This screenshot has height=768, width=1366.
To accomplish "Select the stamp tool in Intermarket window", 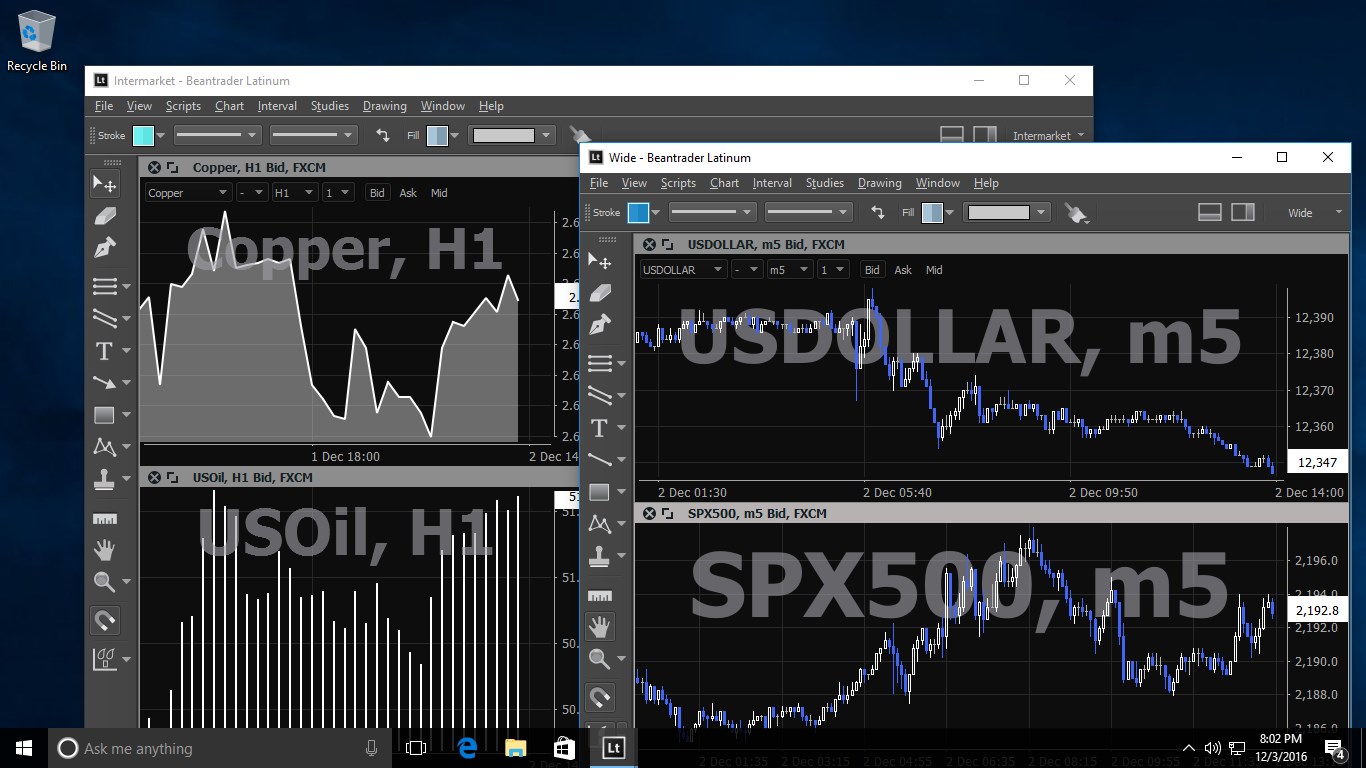I will pos(104,479).
